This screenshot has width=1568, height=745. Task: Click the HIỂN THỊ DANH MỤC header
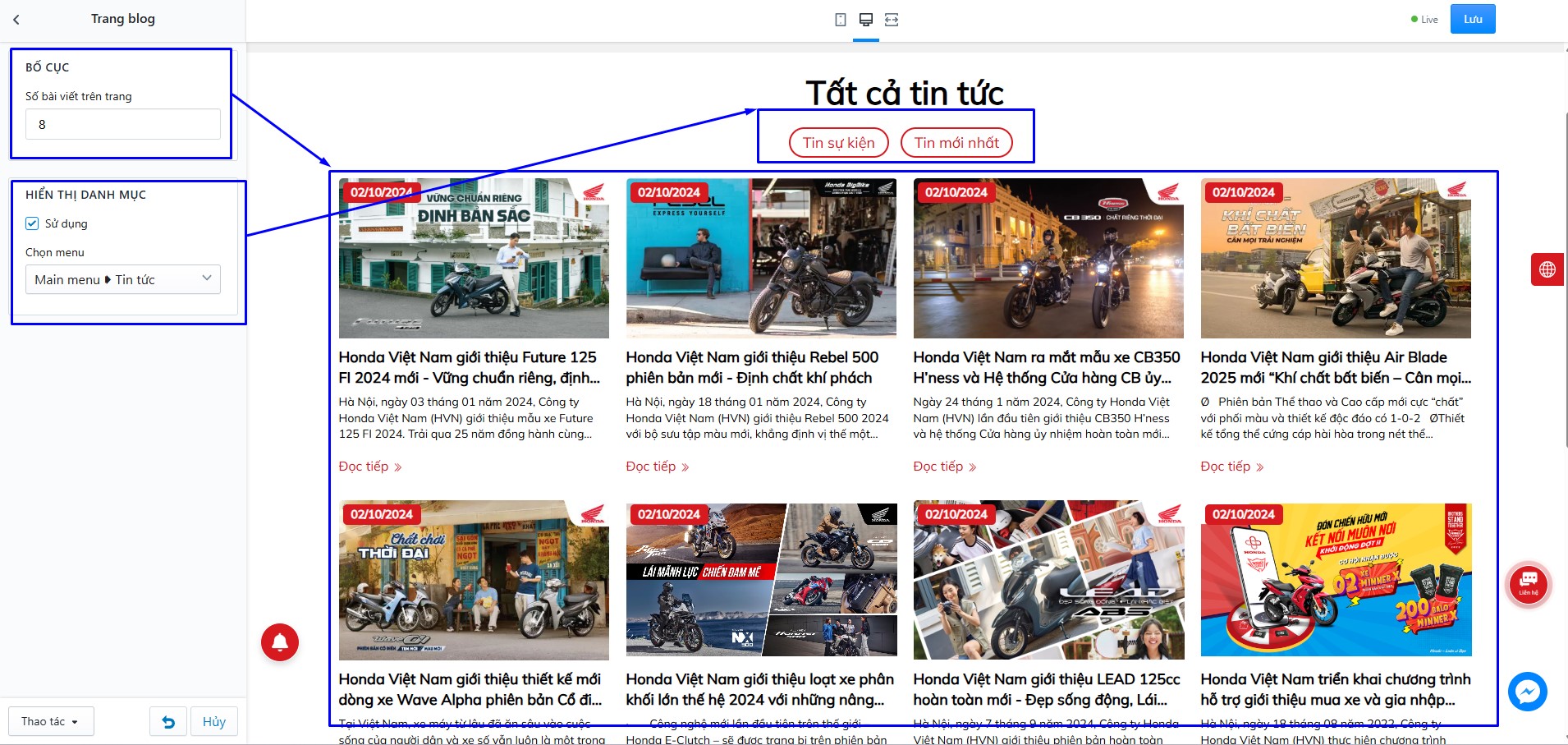[x=85, y=195]
